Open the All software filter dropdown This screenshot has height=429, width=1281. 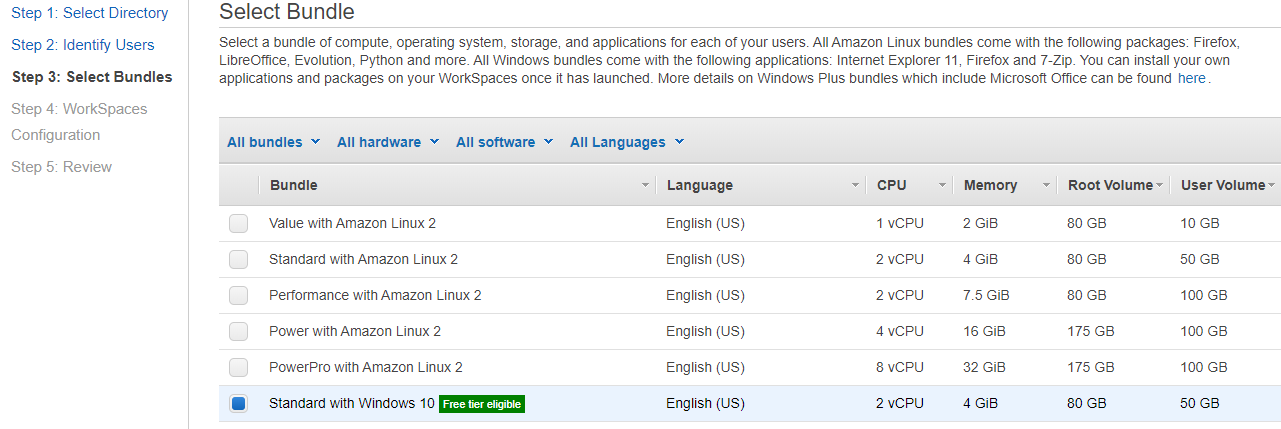(x=504, y=142)
